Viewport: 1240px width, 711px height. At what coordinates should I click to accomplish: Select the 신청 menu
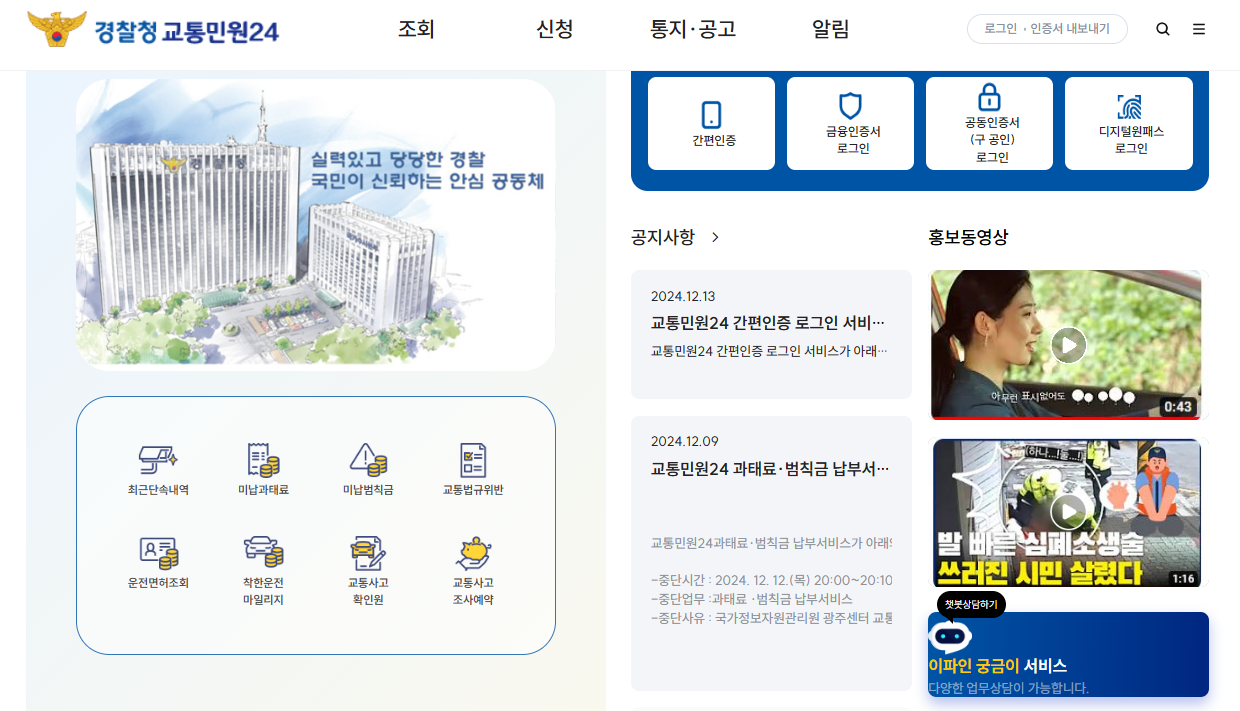click(x=554, y=30)
